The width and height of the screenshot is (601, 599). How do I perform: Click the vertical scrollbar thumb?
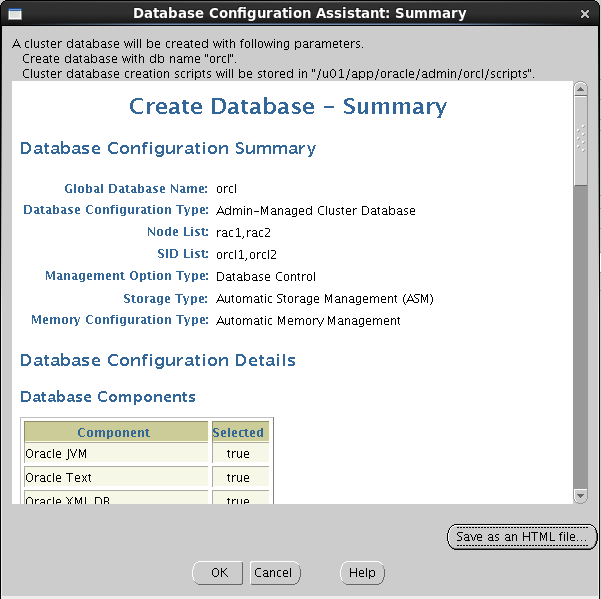[580, 141]
